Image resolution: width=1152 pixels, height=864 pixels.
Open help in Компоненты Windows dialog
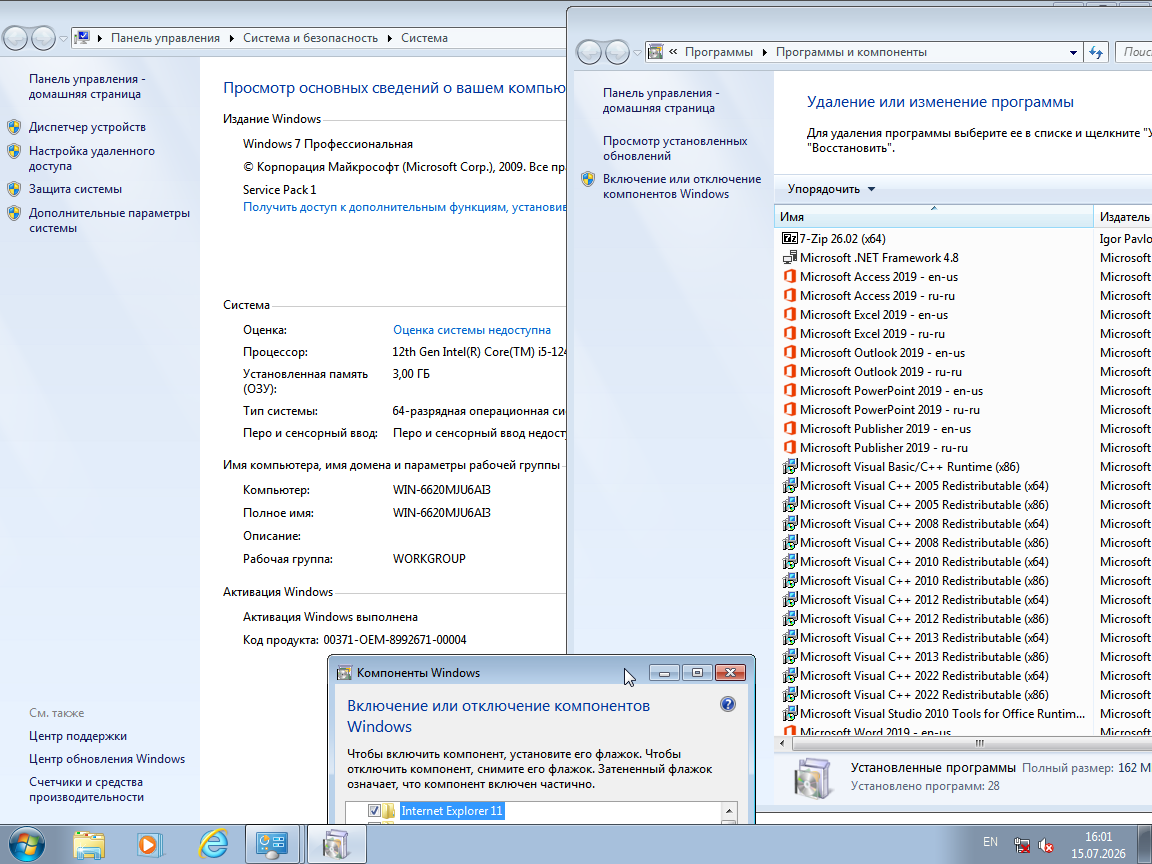[x=727, y=704]
